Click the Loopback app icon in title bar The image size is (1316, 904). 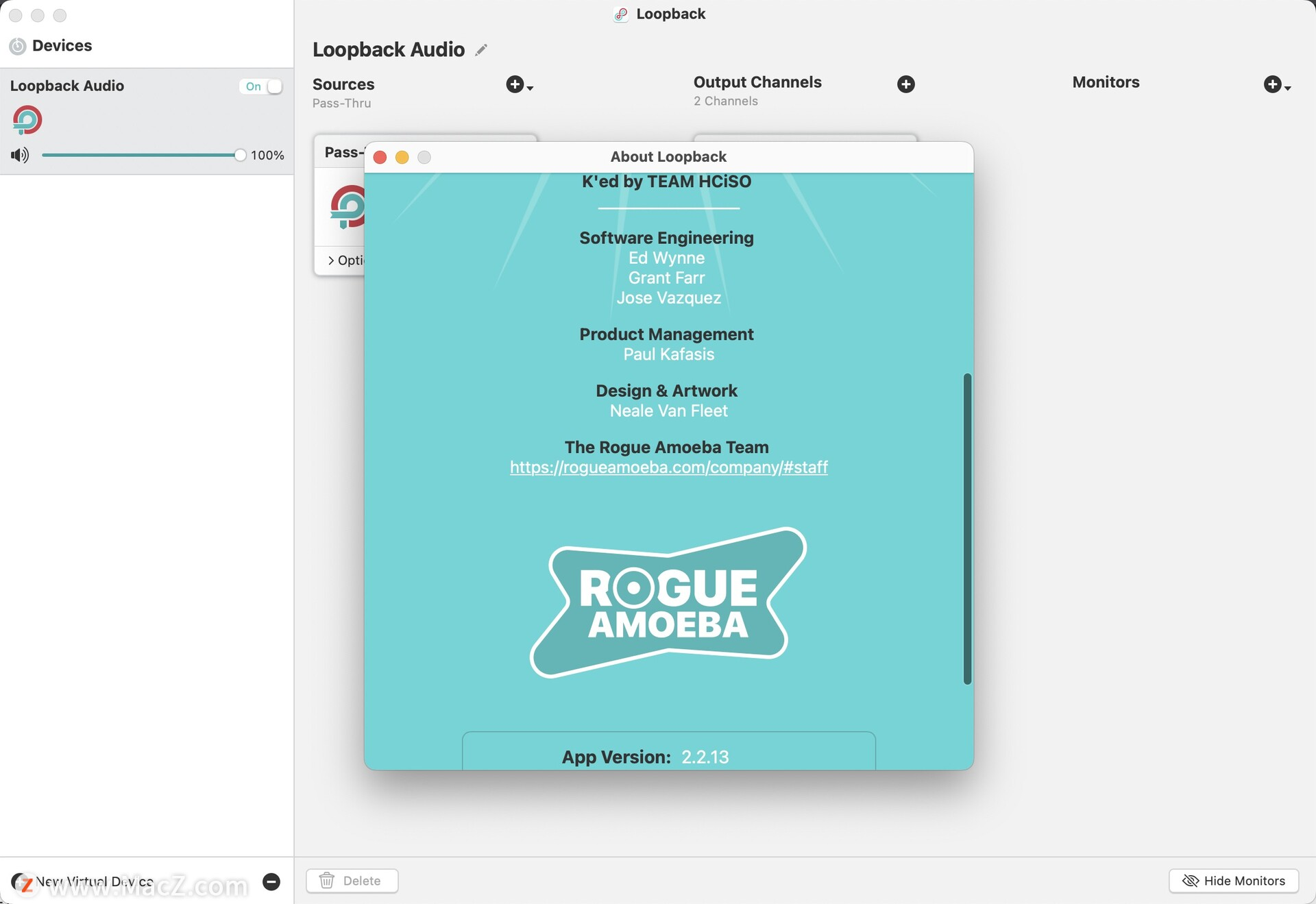[621, 14]
